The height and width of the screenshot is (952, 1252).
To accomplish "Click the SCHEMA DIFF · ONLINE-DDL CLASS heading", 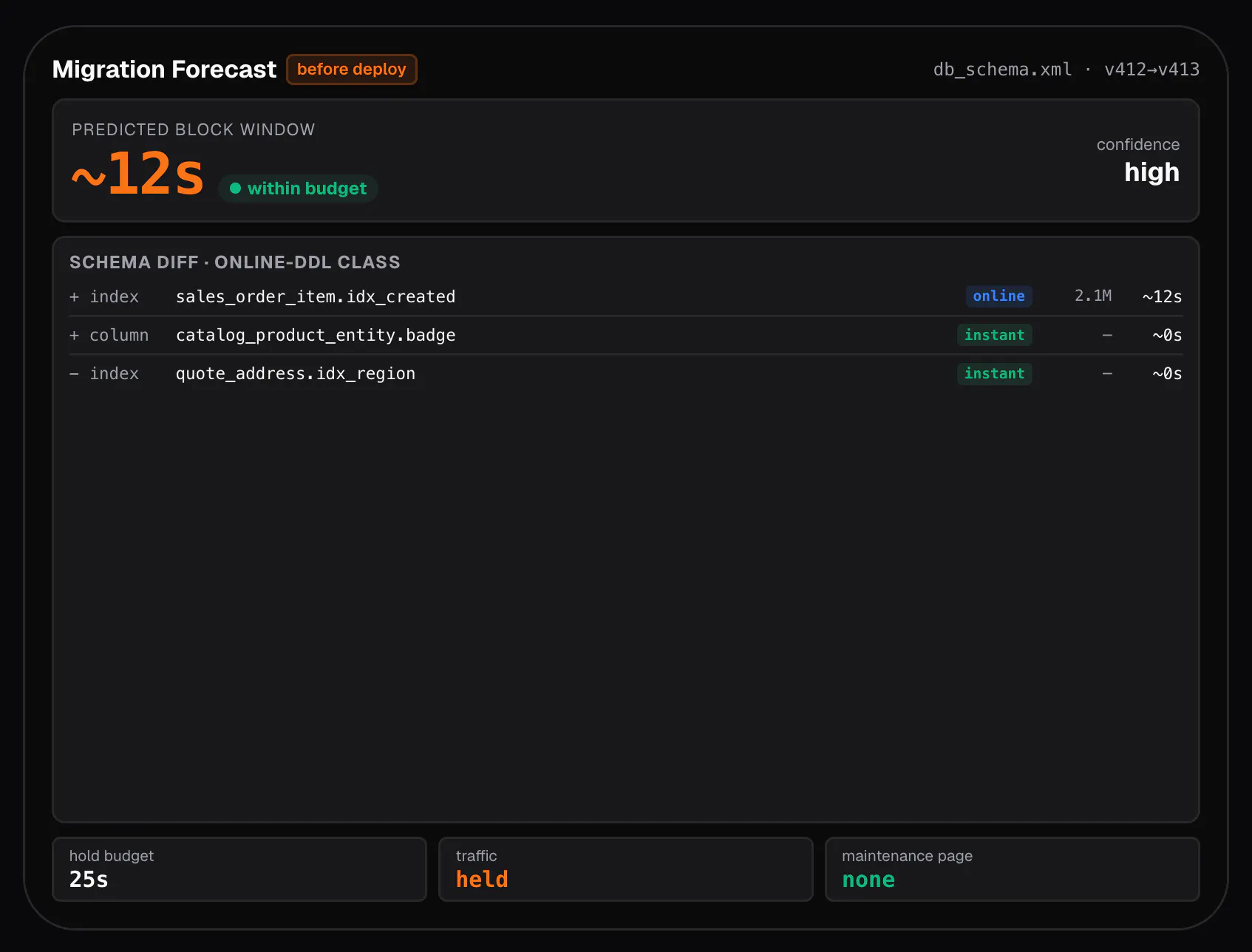I will point(235,262).
